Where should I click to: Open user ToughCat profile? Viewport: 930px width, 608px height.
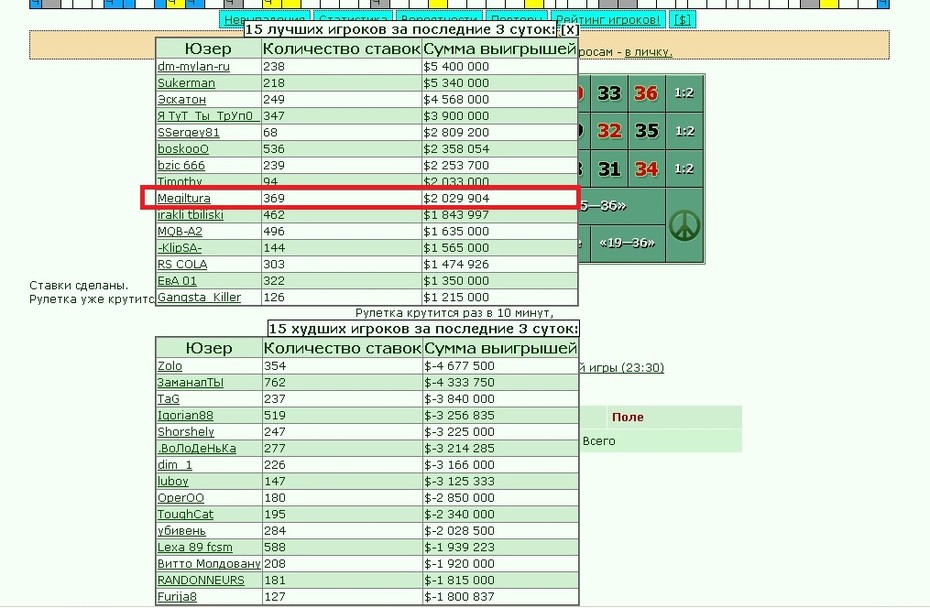pyautogui.click(x=185, y=514)
